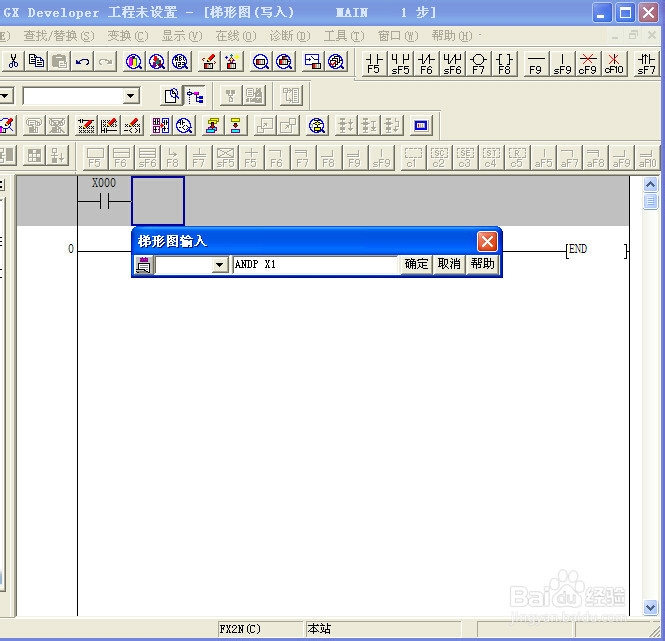Click the ANDP X1 instruction input field

click(315, 265)
